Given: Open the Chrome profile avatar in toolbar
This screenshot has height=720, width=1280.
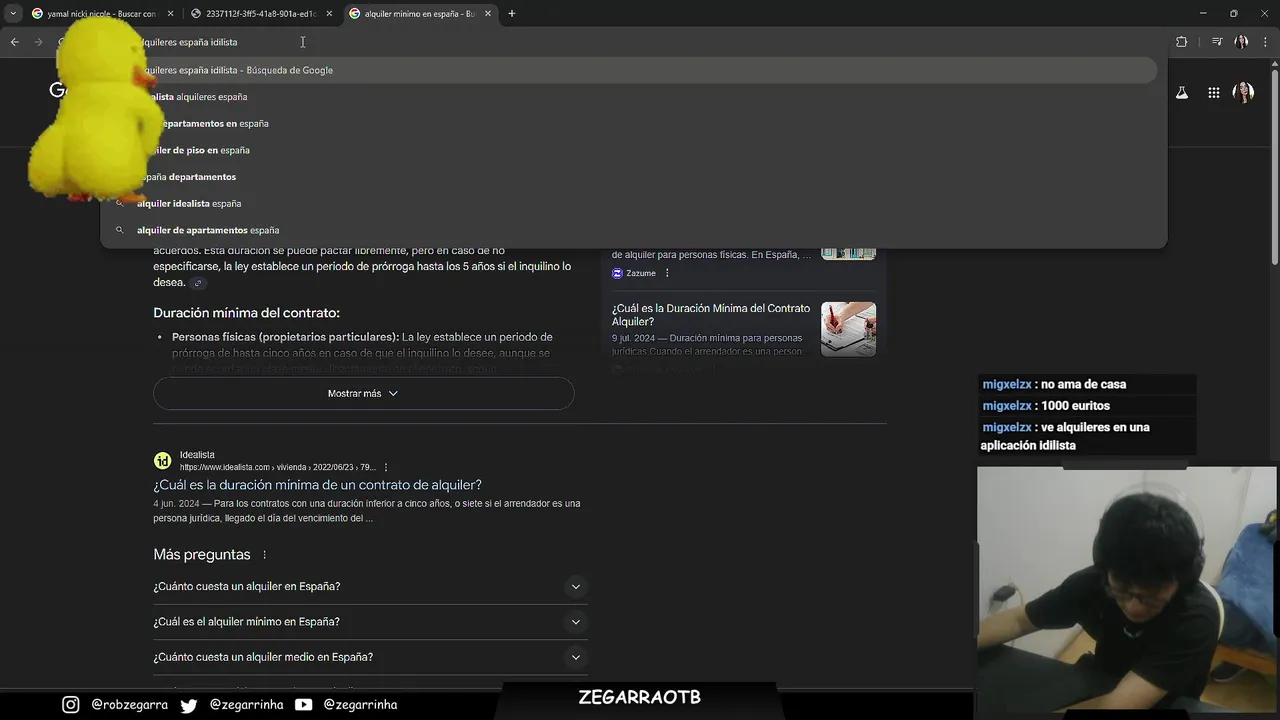Looking at the screenshot, I should click(1242, 42).
